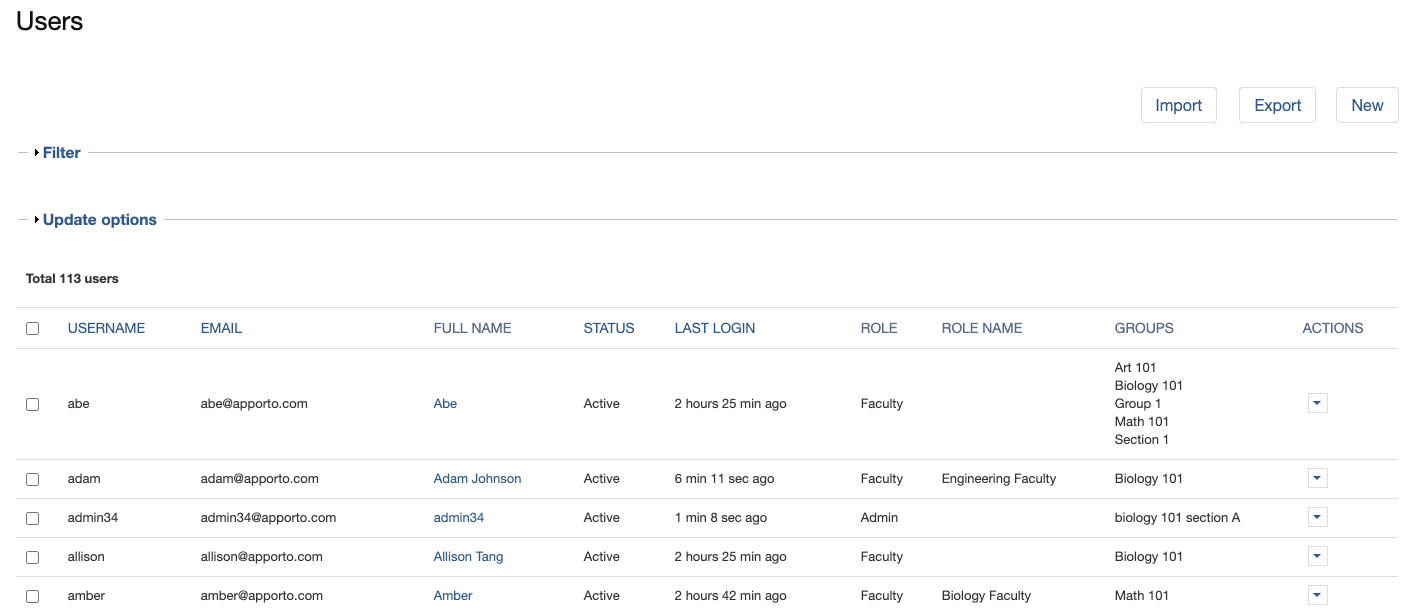Click the admin34@apporto.com email text
The image size is (1411, 613).
click(268, 518)
